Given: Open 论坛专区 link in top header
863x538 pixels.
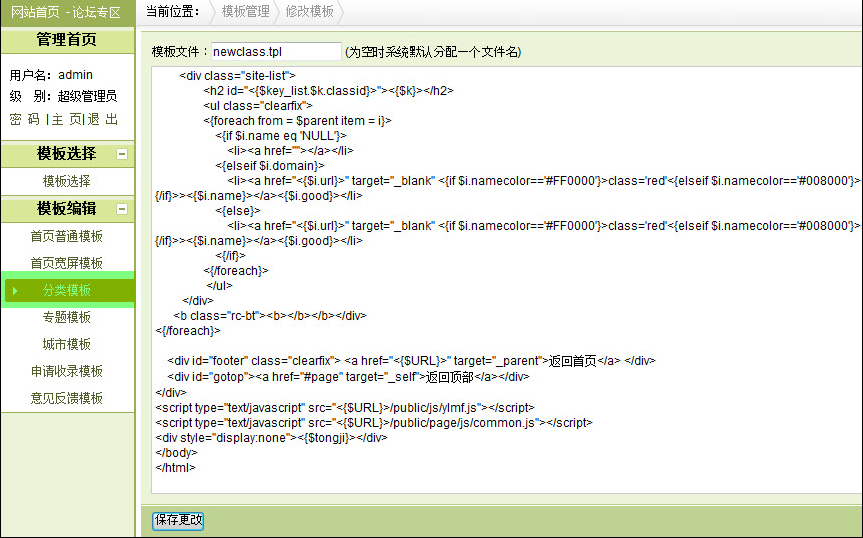Looking at the screenshot, I should tap(96, 12).
